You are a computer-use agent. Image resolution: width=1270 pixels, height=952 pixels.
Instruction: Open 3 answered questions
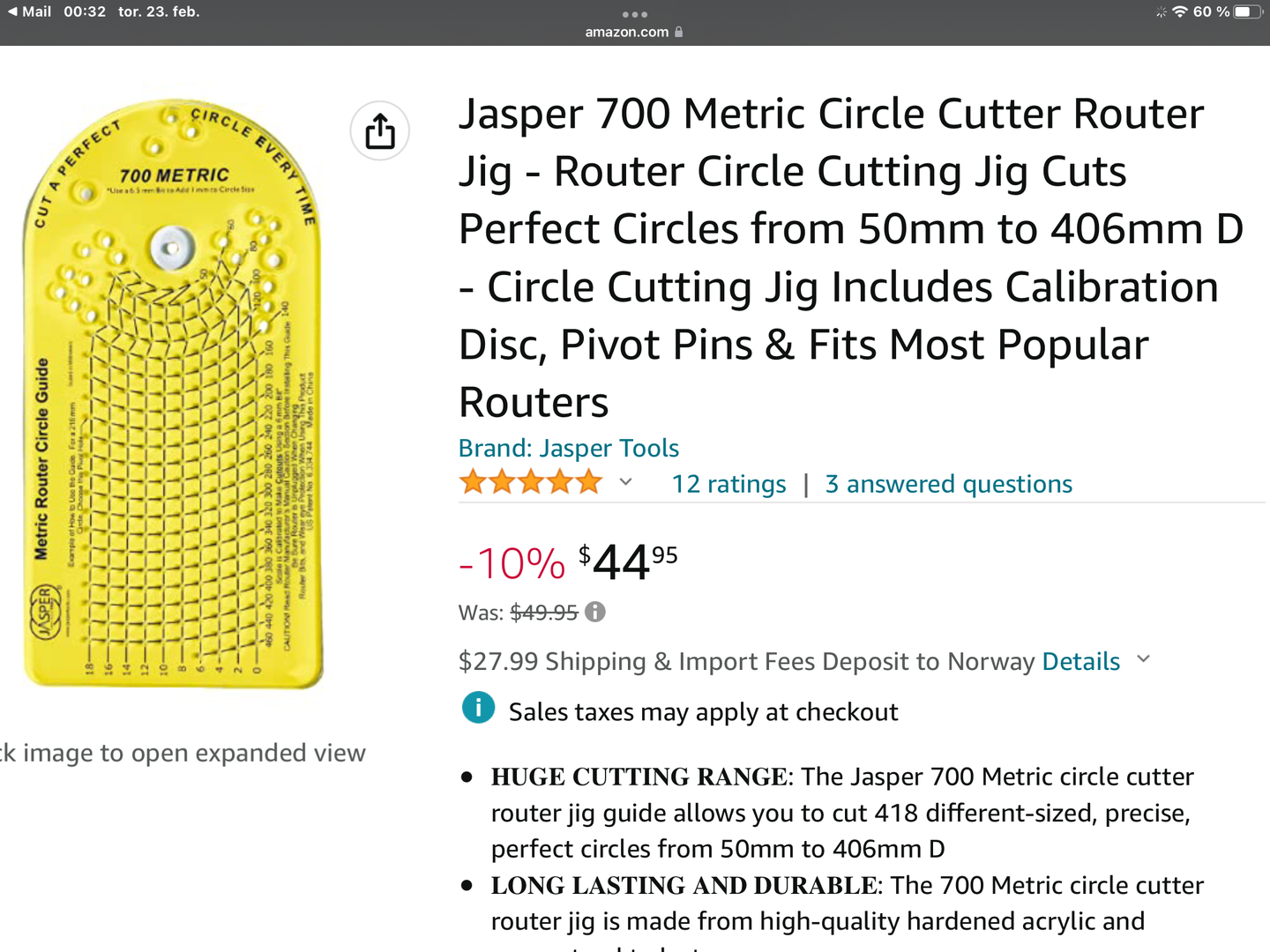(x=949, y=484)
